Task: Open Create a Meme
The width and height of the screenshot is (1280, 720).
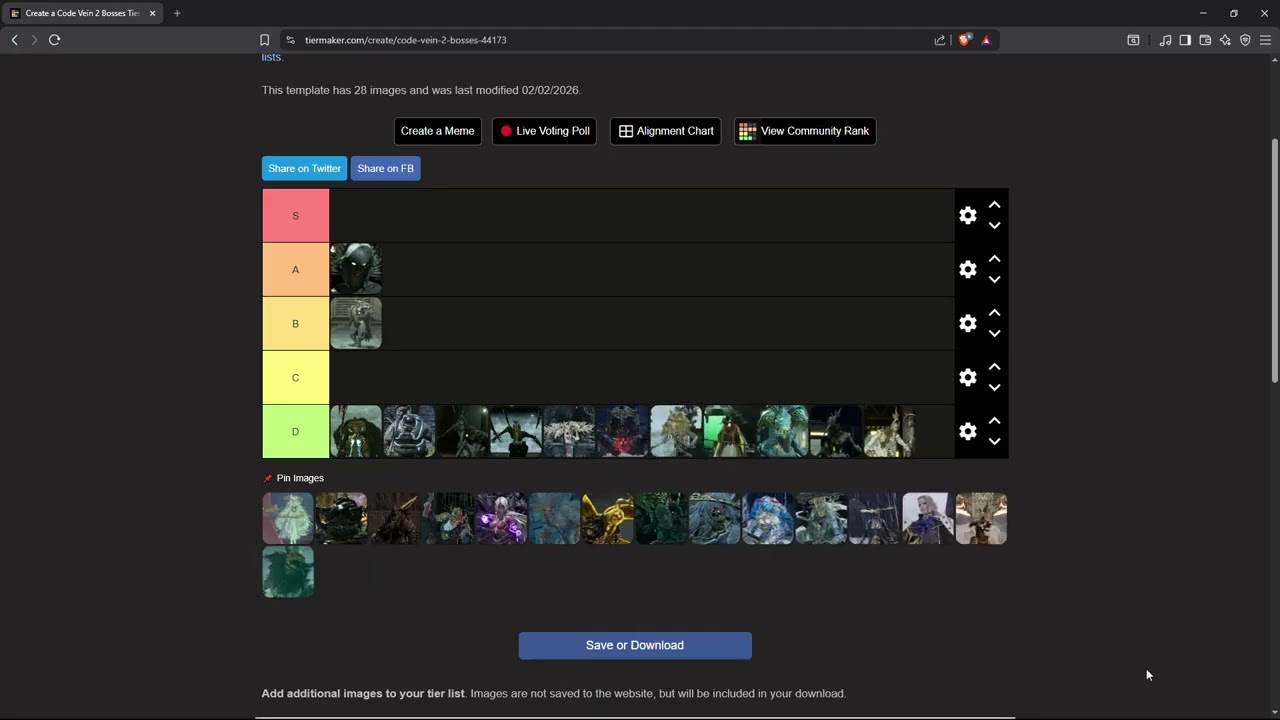Action: point(437,131)
